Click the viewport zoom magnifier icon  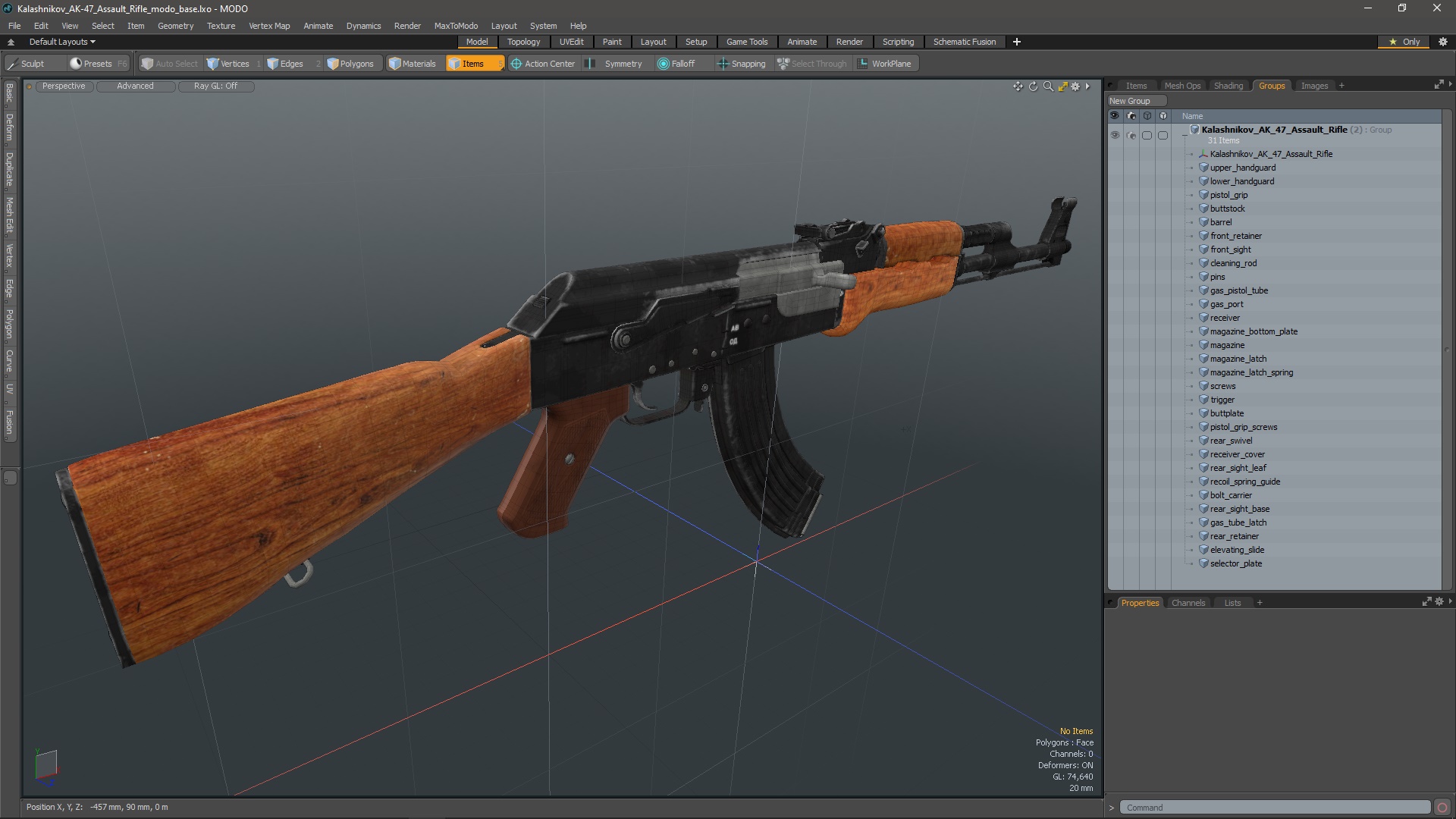1048,86
